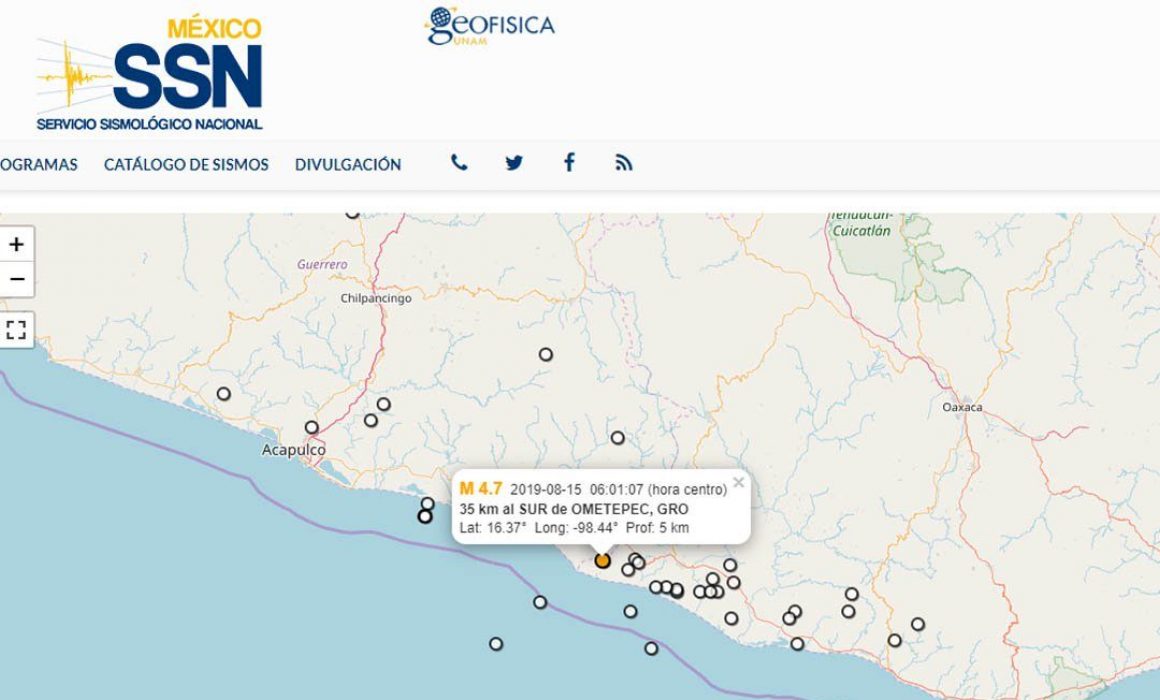Image resolution: width=1160 pixels, height=700 pixels.
Task: Zoom out the map with minus button
Action: [x=16, y=279]
